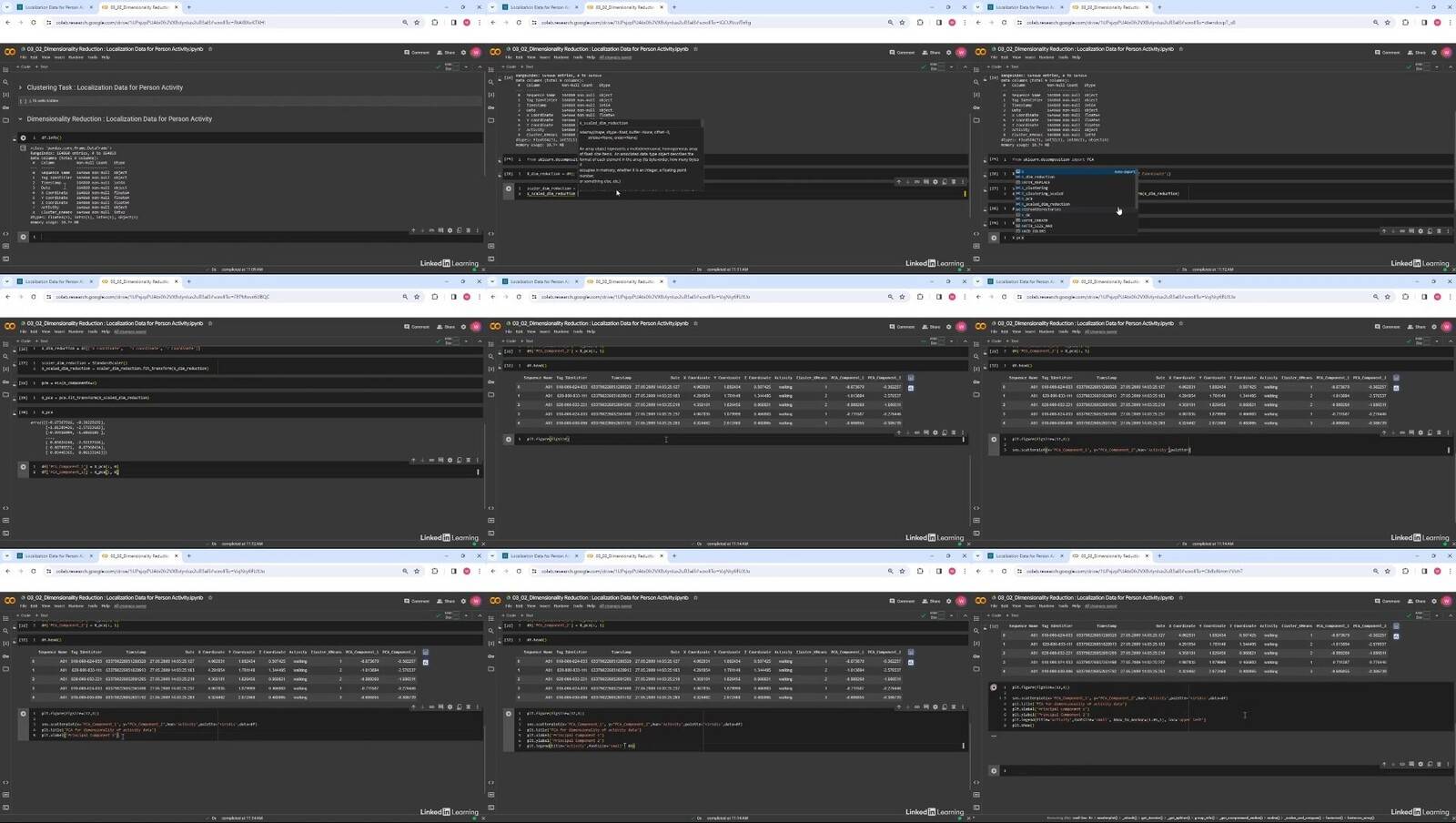Open tab search dropdown in top-left browser

pos(7,7)
